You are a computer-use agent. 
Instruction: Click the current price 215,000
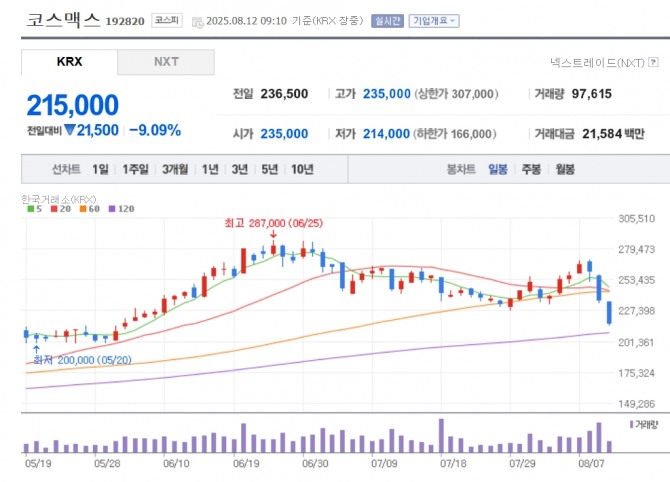[73, 105]
